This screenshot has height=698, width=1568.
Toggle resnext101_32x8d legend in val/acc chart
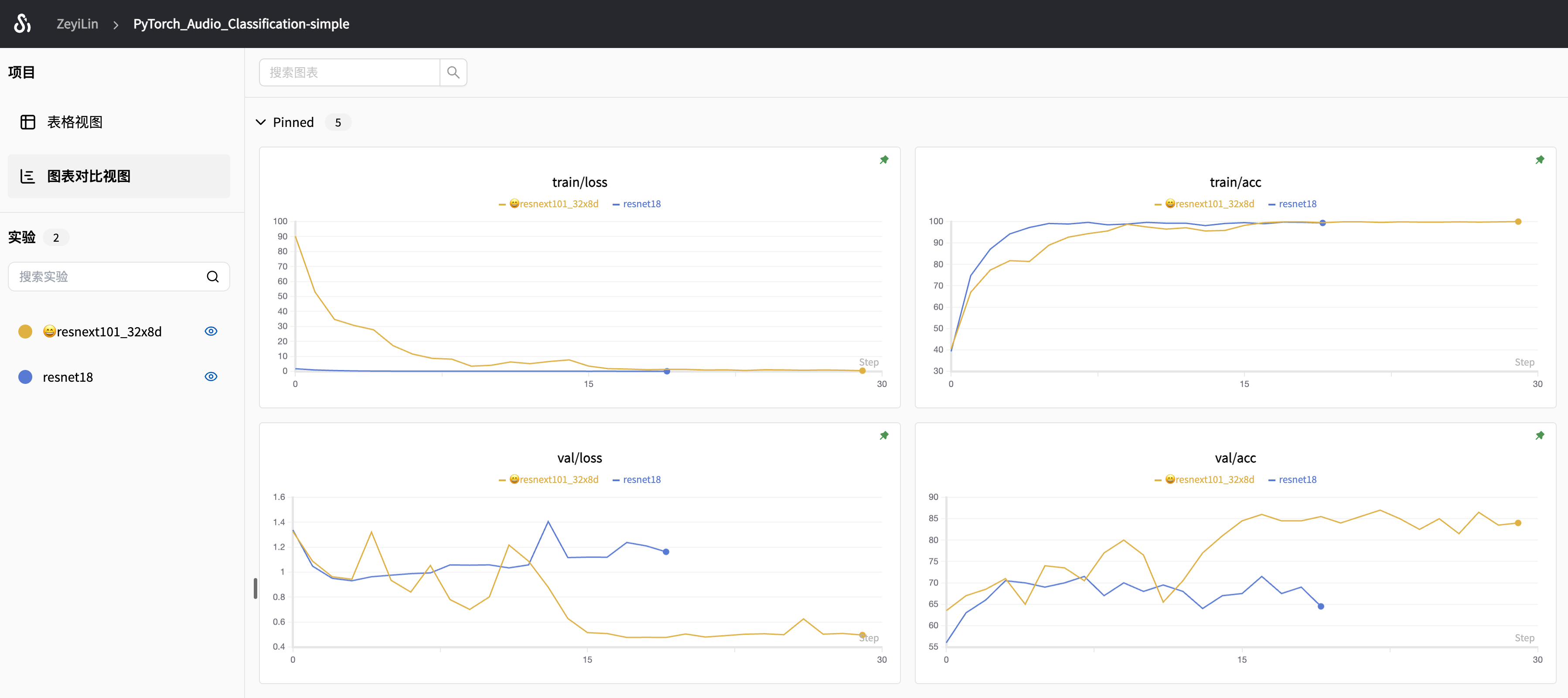[1204, 480]
